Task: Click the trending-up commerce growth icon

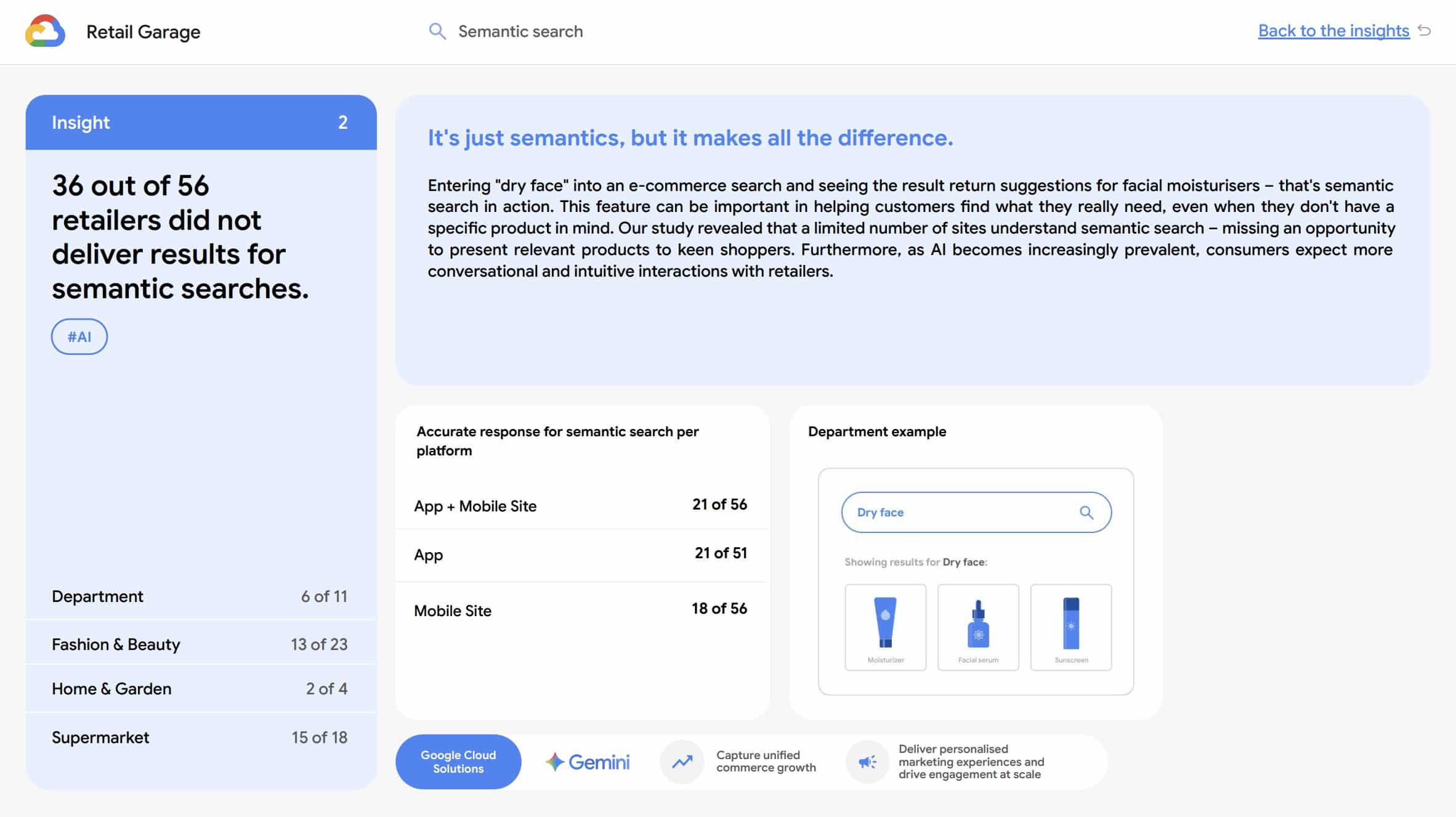Action: [x=682, y=762]
